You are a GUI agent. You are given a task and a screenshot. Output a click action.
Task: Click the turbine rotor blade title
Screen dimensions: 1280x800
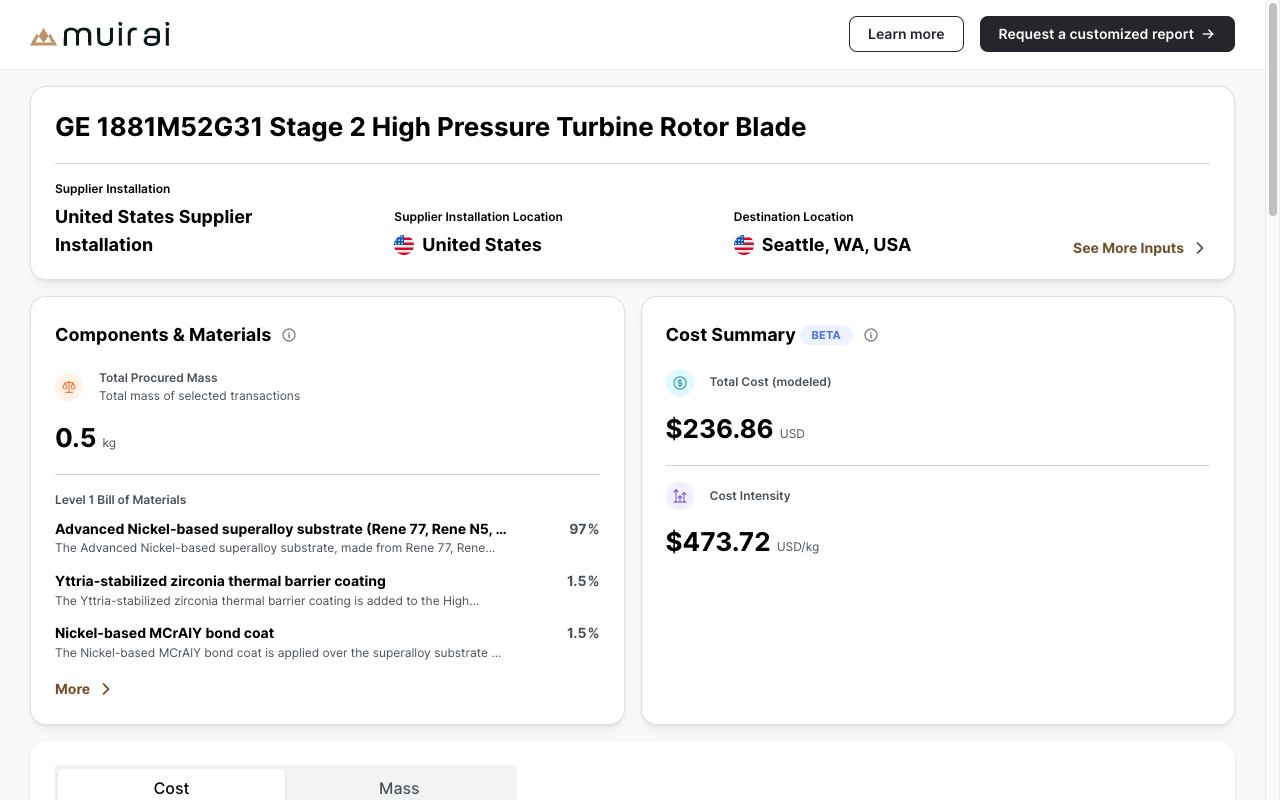[x=430, y=127]
